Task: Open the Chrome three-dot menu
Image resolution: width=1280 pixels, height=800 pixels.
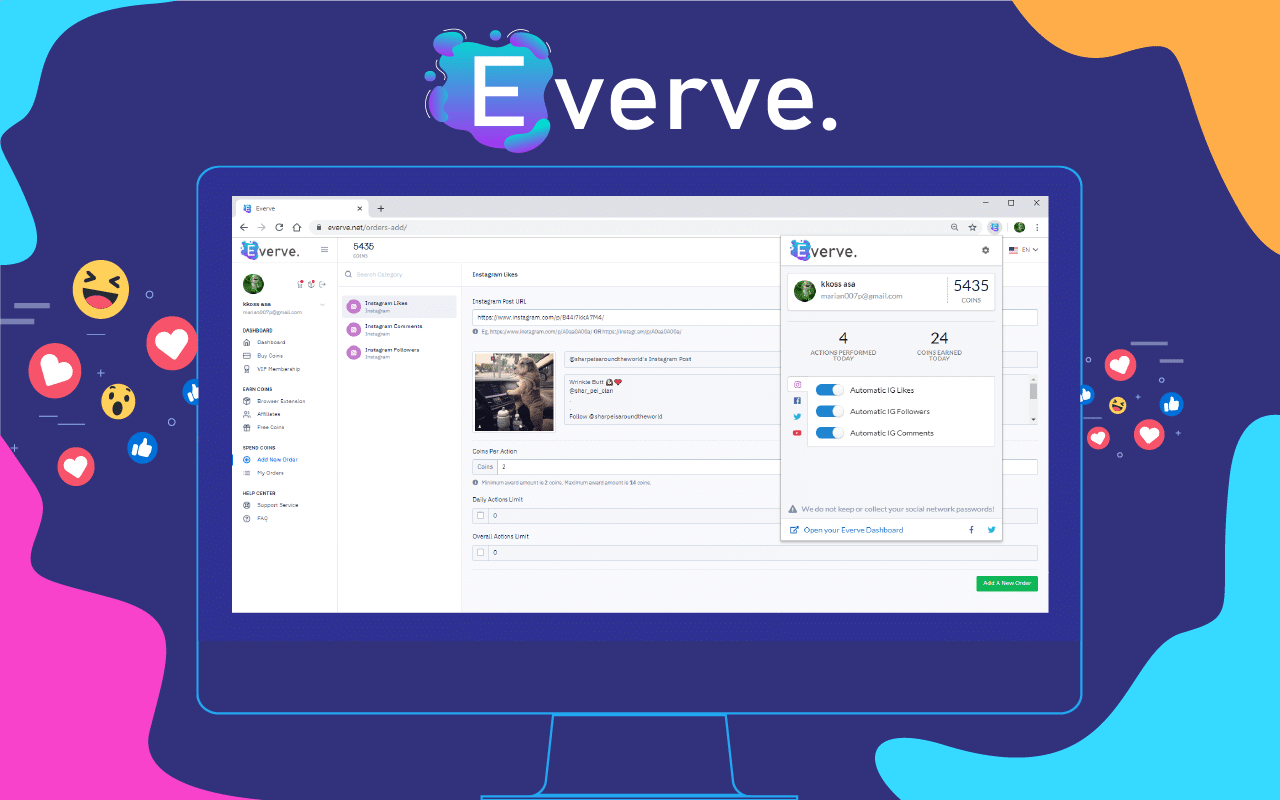Action: tap(1037, 227)
